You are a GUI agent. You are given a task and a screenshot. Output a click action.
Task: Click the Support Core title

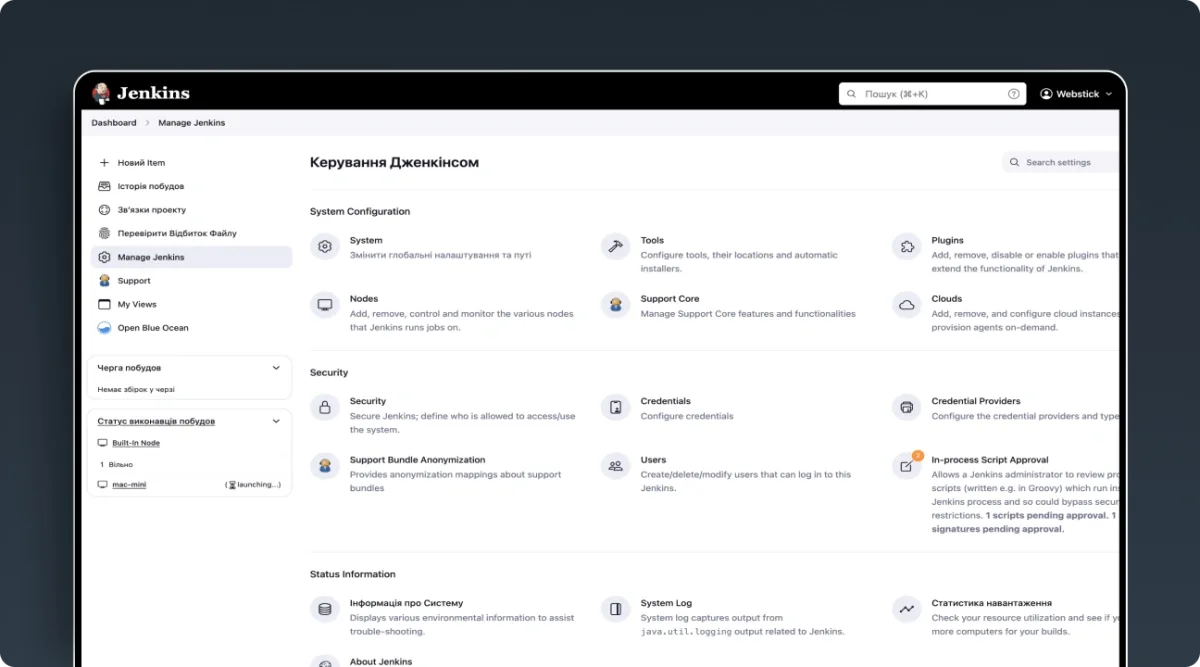pos(670,299)
